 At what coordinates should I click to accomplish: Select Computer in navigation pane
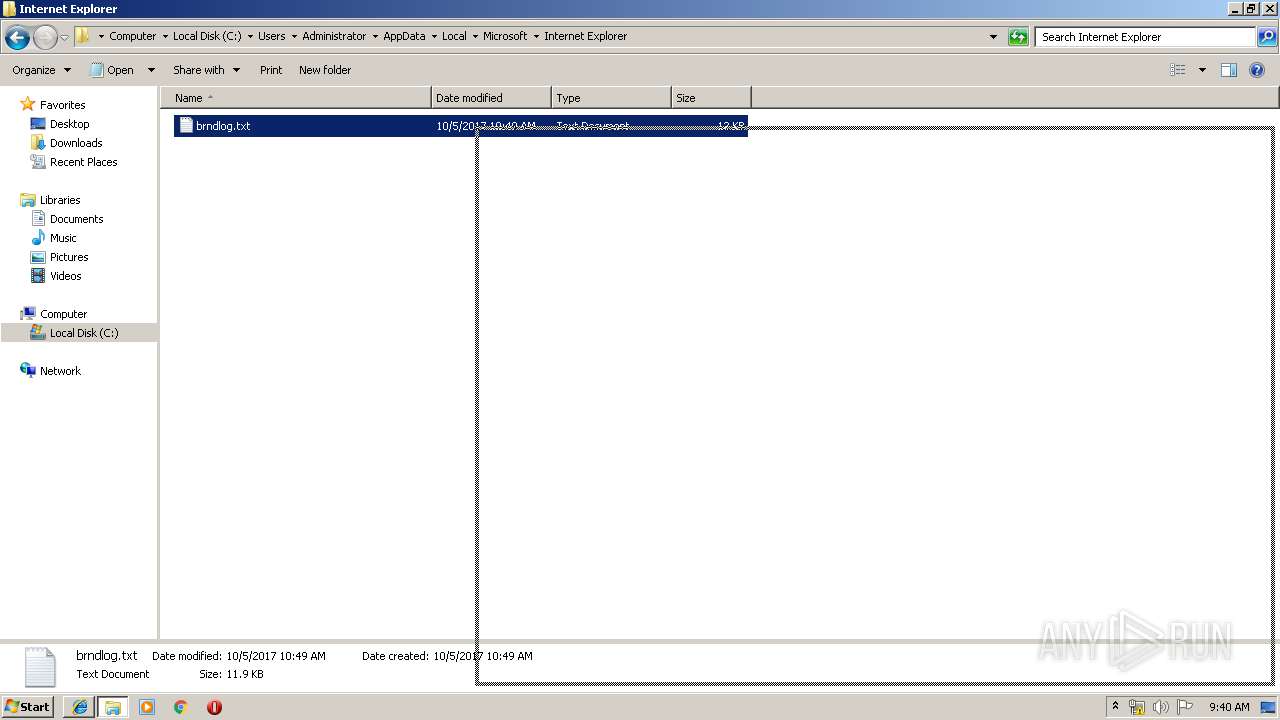click(x=63, y=314)
